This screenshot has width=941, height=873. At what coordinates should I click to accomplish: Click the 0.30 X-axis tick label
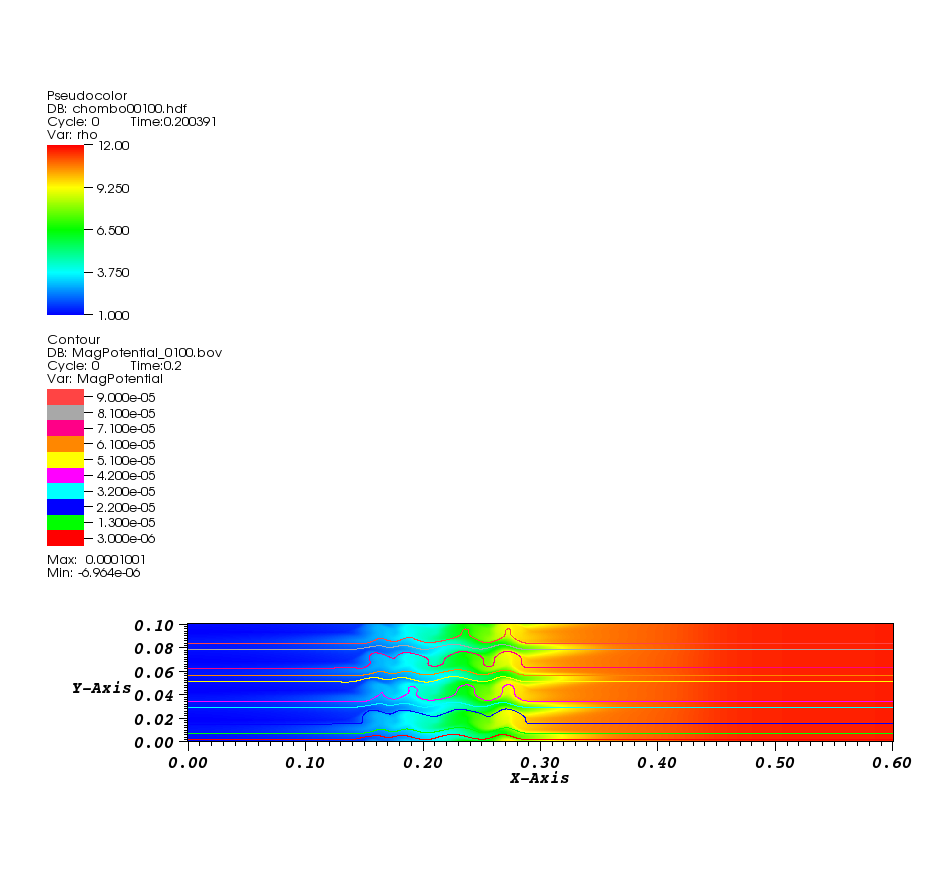coord(540,763)
